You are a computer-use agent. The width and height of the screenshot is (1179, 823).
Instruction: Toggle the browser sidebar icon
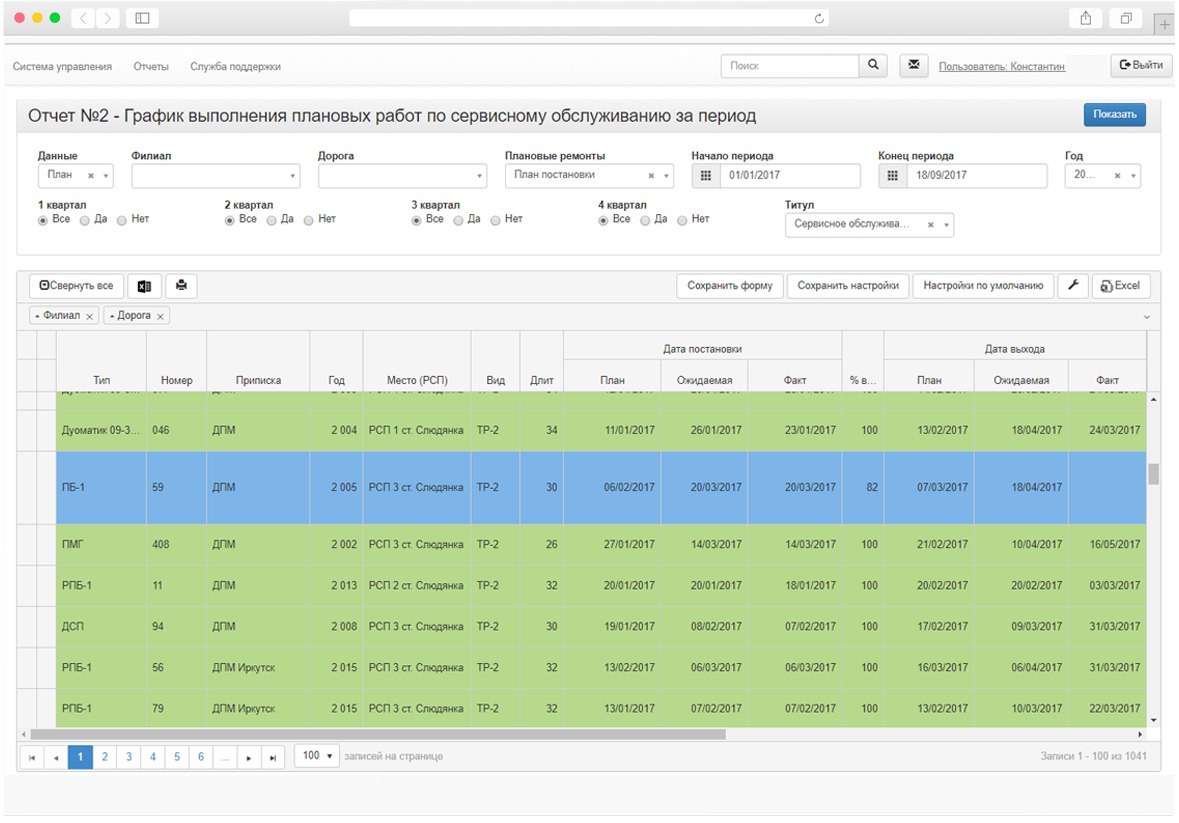(x=142, y=18)
